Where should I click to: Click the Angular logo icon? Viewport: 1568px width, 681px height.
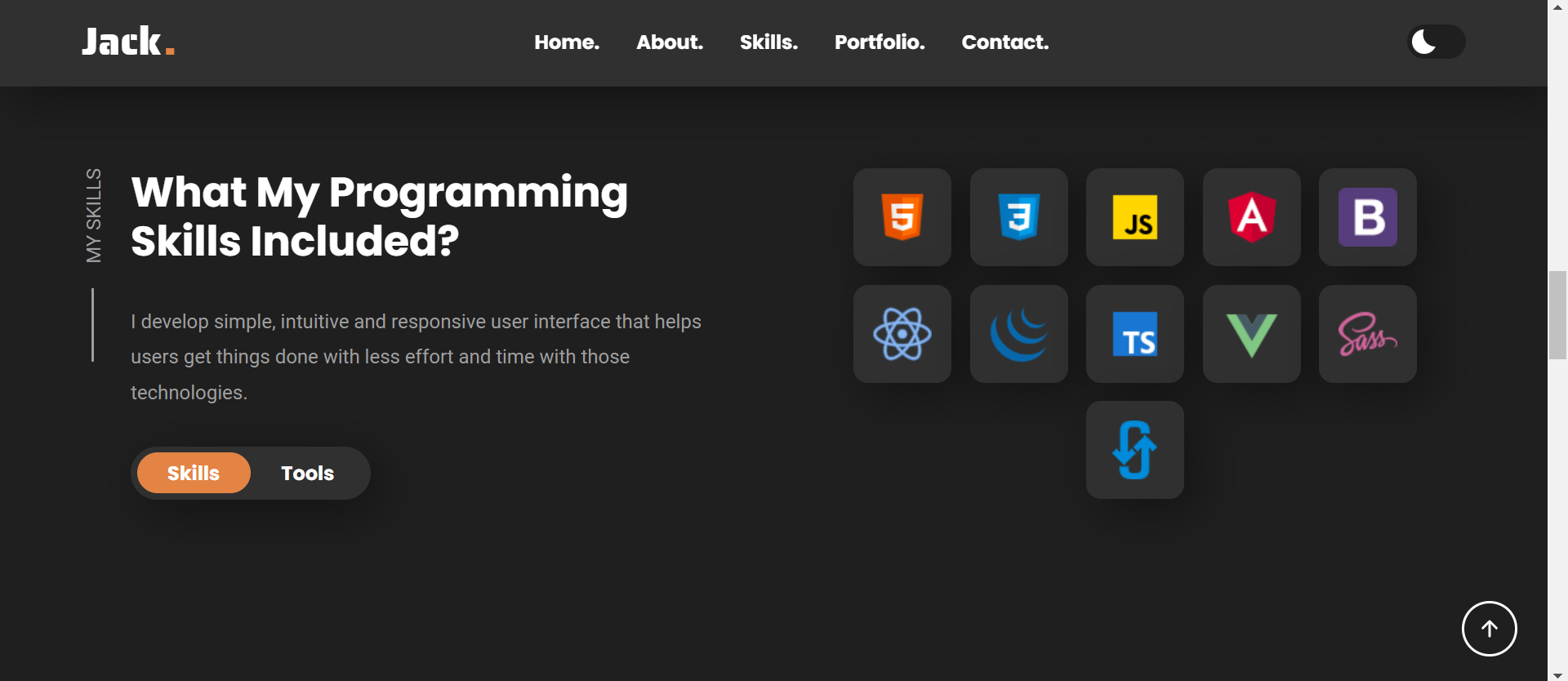click(1252, 217)
